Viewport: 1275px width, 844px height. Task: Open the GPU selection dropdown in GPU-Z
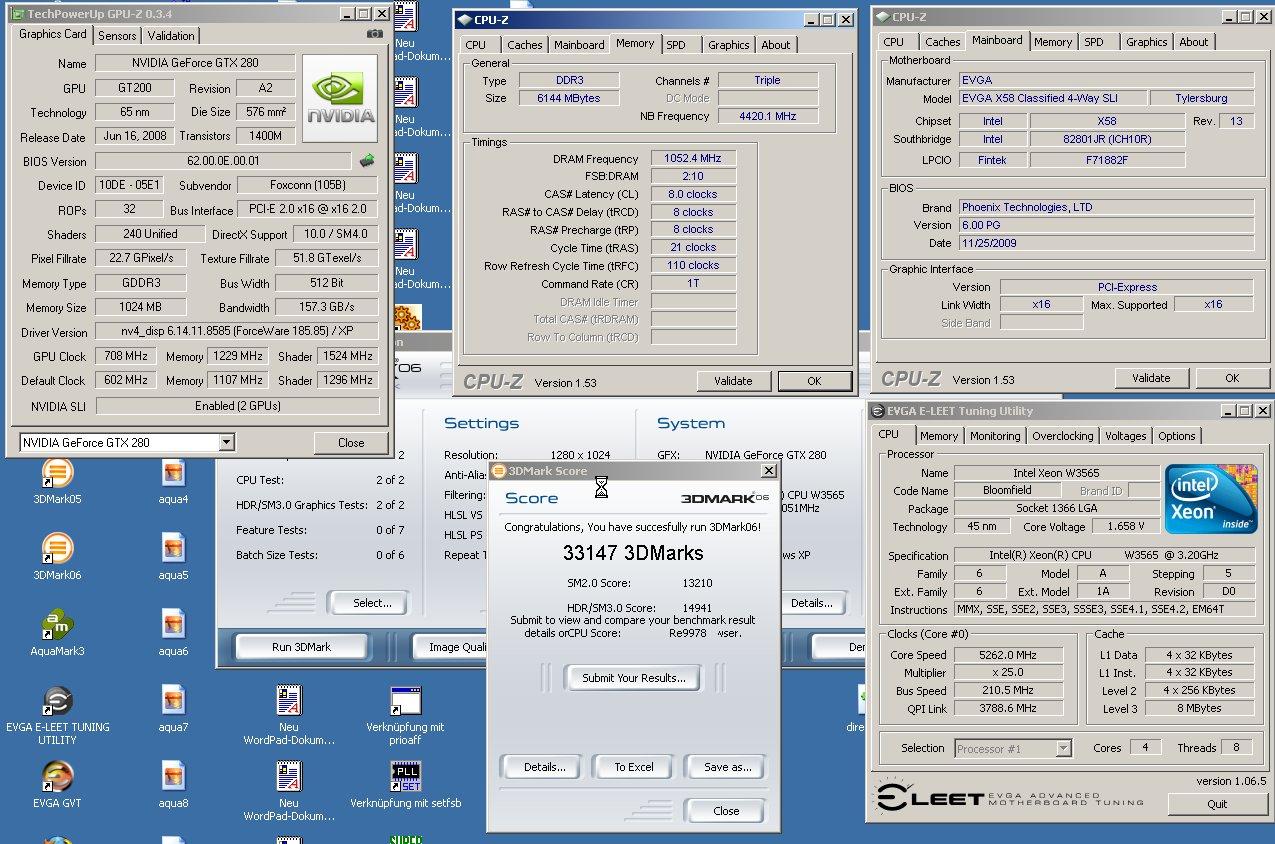point(227,442)
